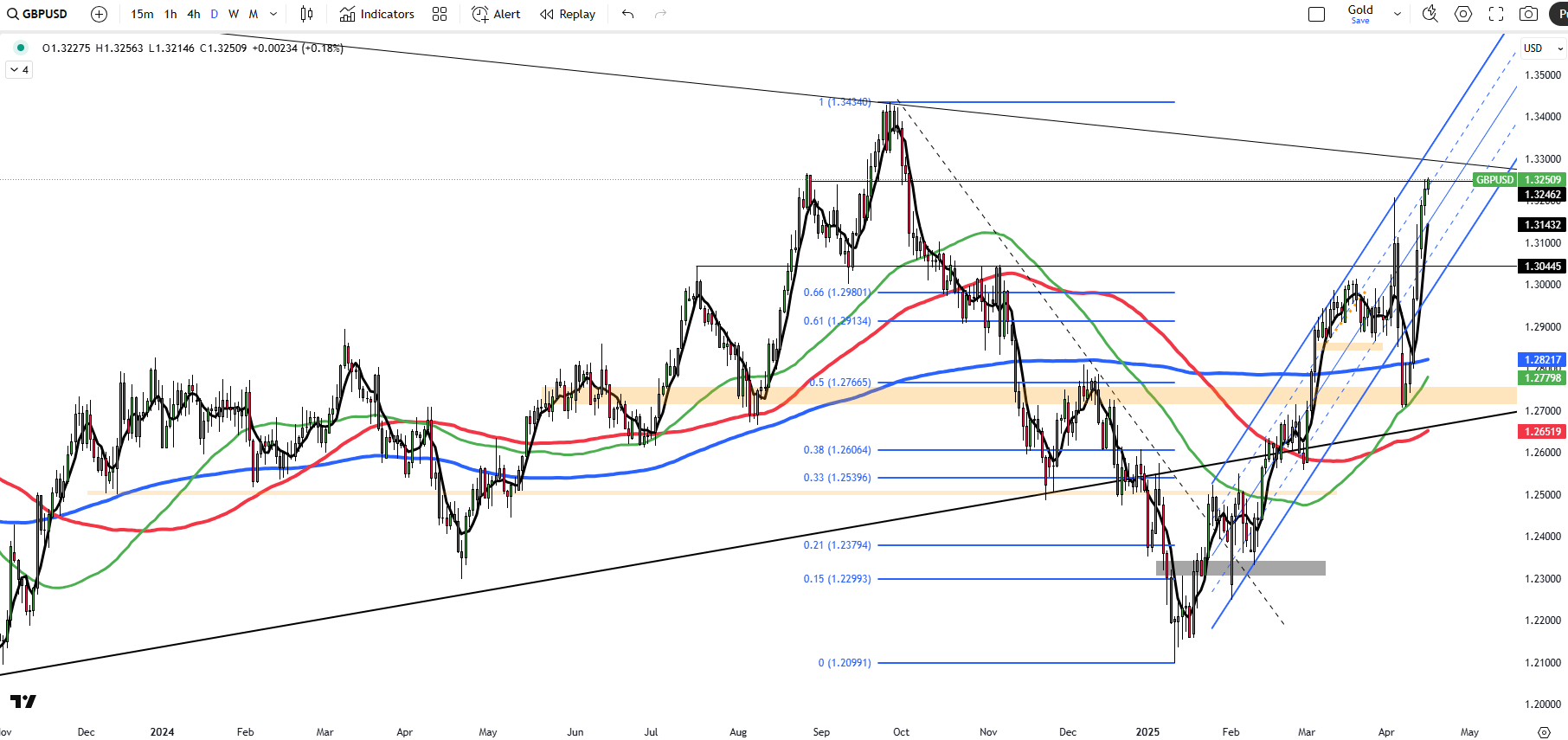Expand the layout name dropdown arrow

[1397, 14]
